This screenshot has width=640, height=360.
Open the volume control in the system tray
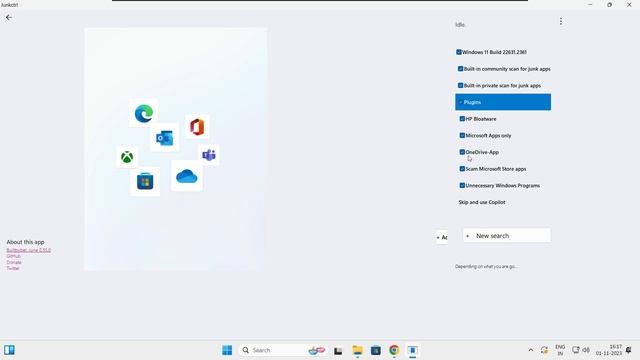click(x=586, y=350)
